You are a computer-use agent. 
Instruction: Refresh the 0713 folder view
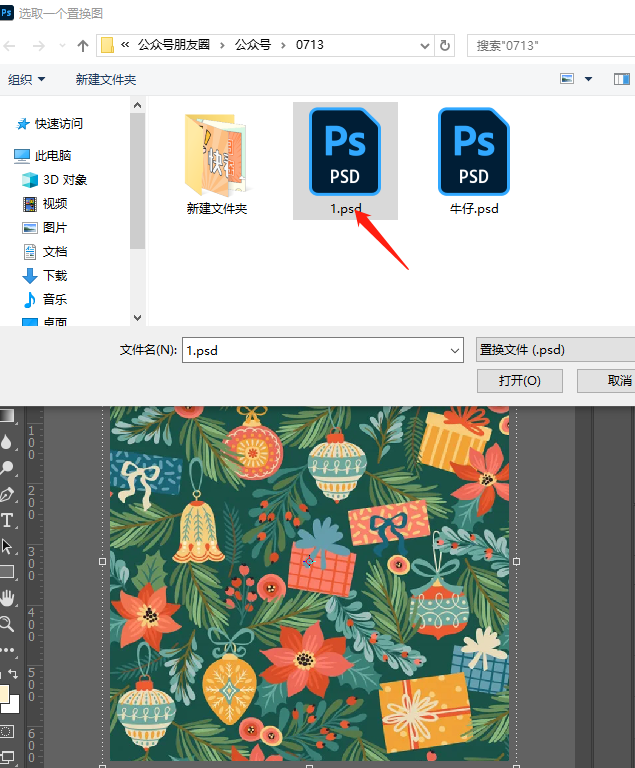click(x=444, y=46)
